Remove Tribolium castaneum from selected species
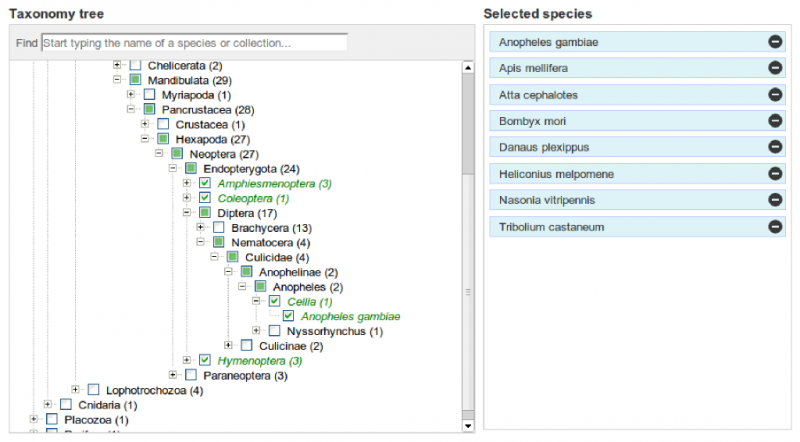The image size is (800, 442). pos(775,227)
